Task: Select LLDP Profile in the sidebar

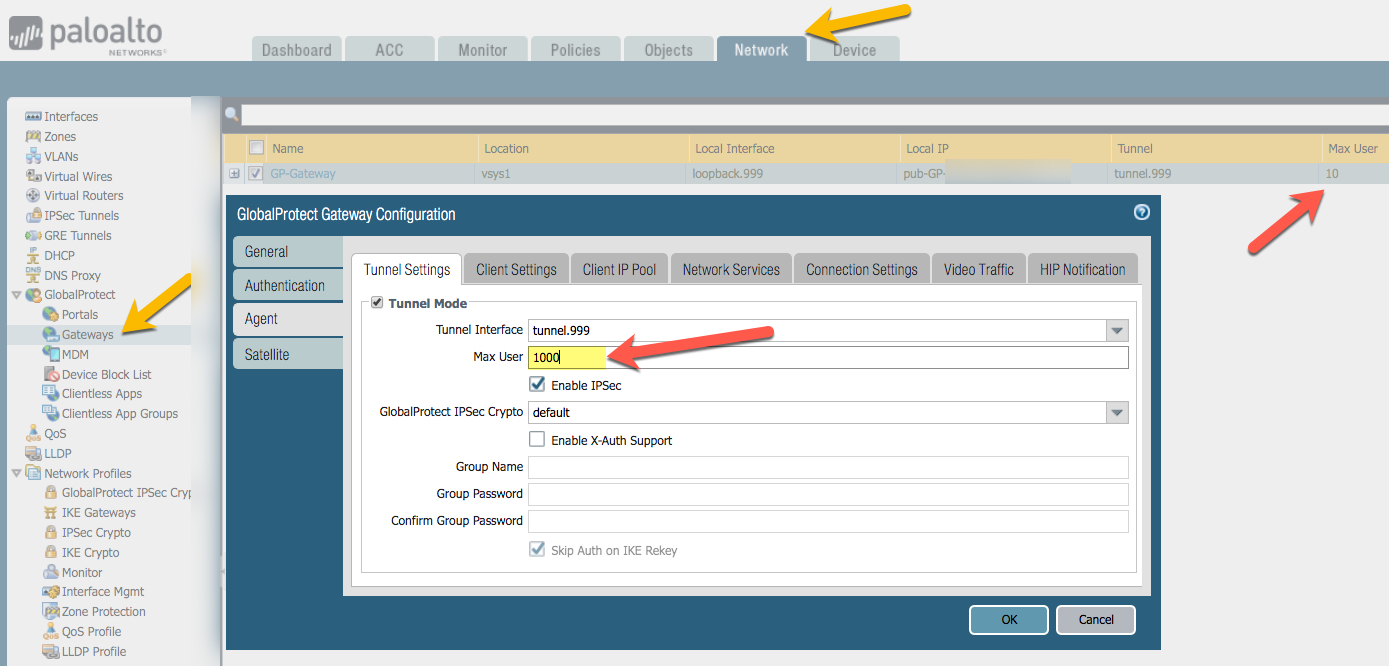Action: click(x=94, y=652)
